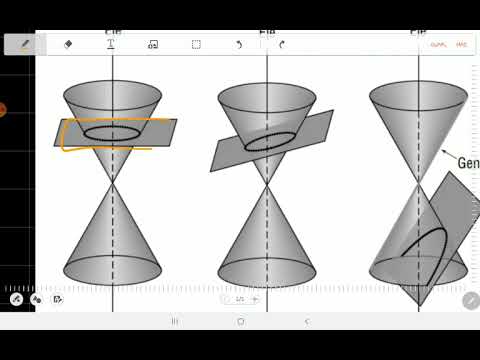The height and width of the screenshot is (360, 480).
Task: Tap the note edit icon at bottom-left
Action: pos(58,299)
